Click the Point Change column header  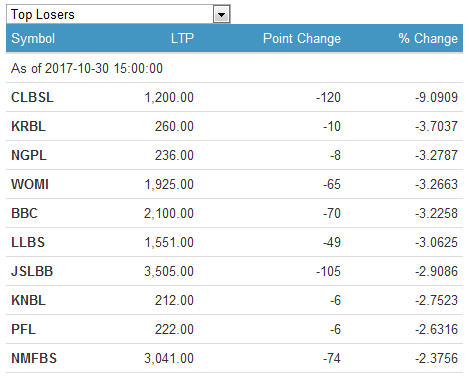pyautogui.click(x=302, y=38)
